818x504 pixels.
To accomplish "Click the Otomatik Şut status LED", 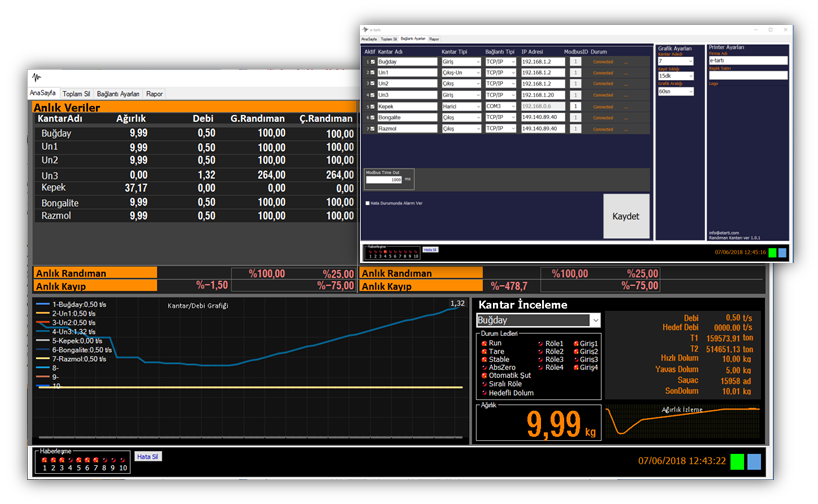I will pyautogui.click(x=484, y=376).
